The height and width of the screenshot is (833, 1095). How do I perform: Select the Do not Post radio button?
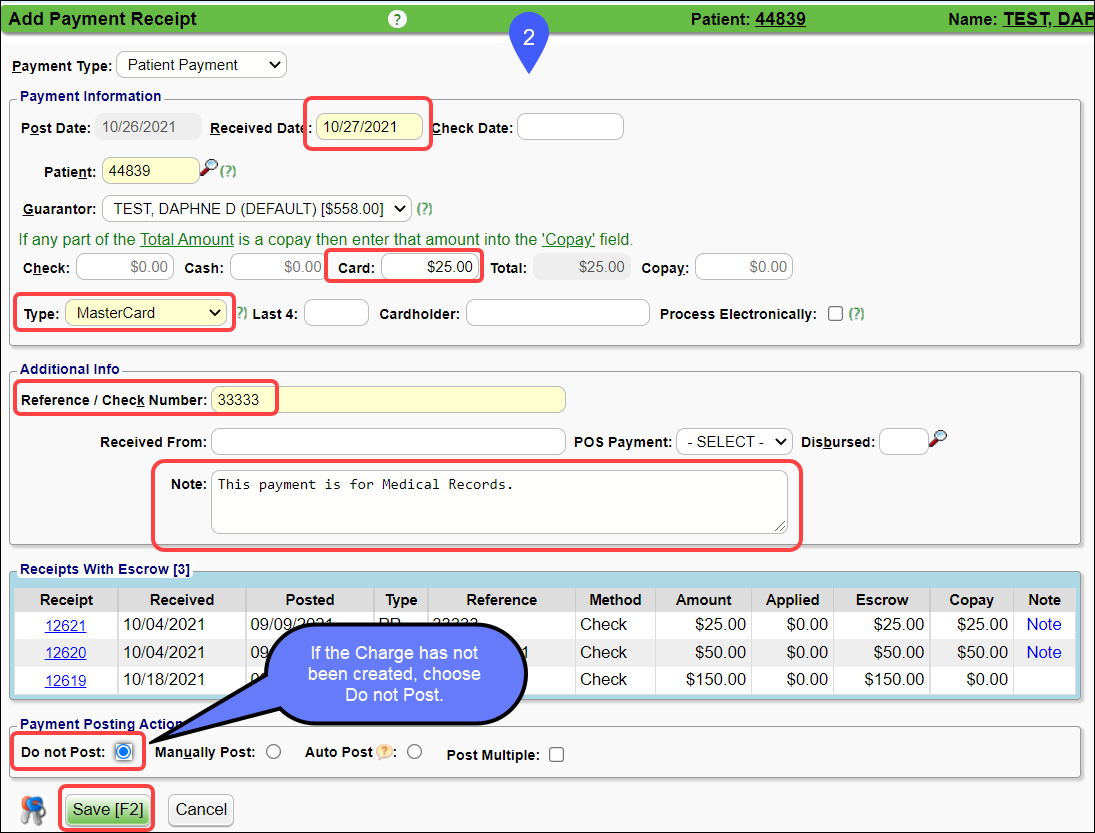click(123, 752)
